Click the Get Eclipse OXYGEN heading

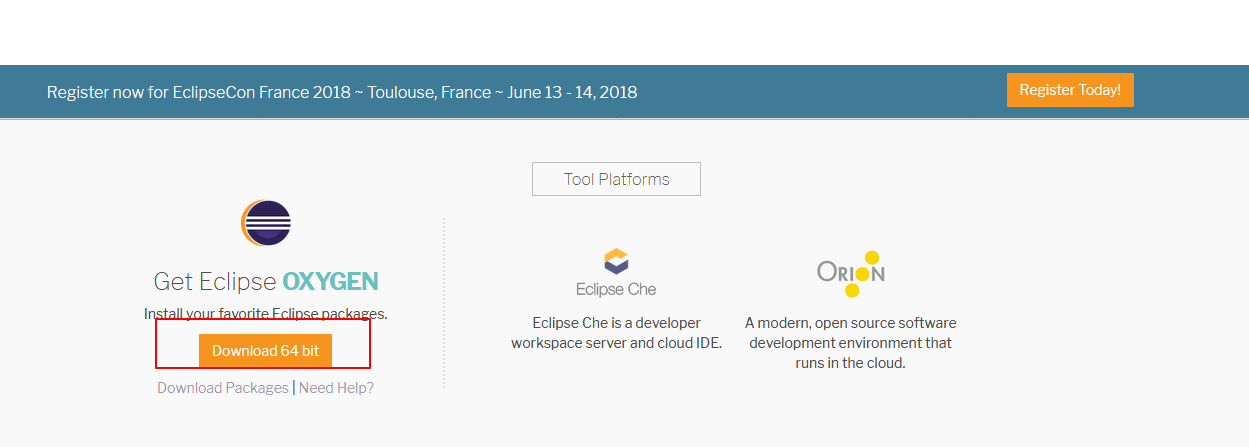(x=266, y=281)
